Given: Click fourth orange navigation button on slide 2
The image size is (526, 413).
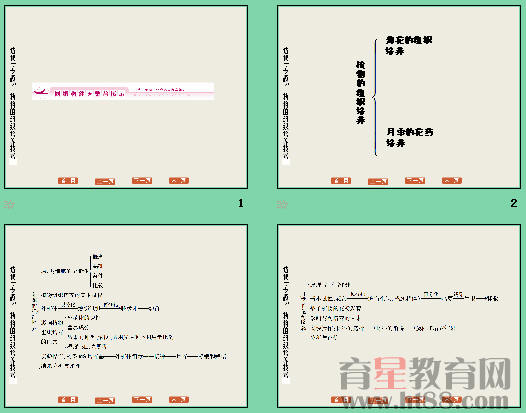Looking at the screenshot, I should pos(452,181).
